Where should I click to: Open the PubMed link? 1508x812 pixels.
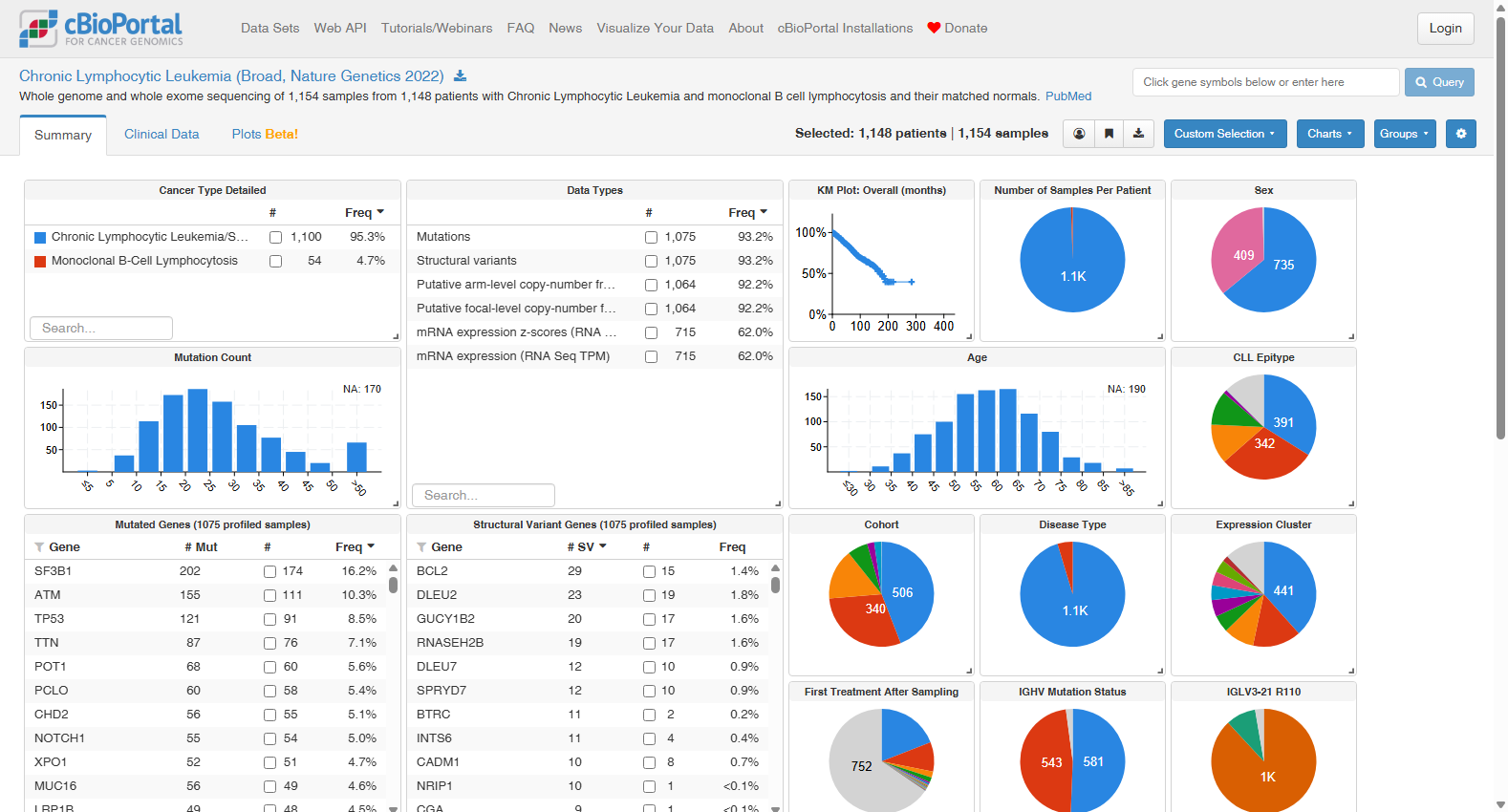pos(1068,96)
